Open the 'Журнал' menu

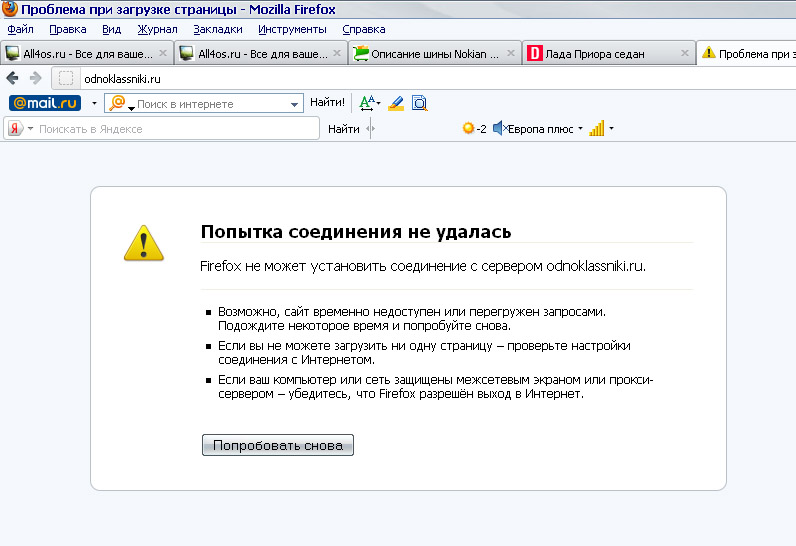coord(157,29)
